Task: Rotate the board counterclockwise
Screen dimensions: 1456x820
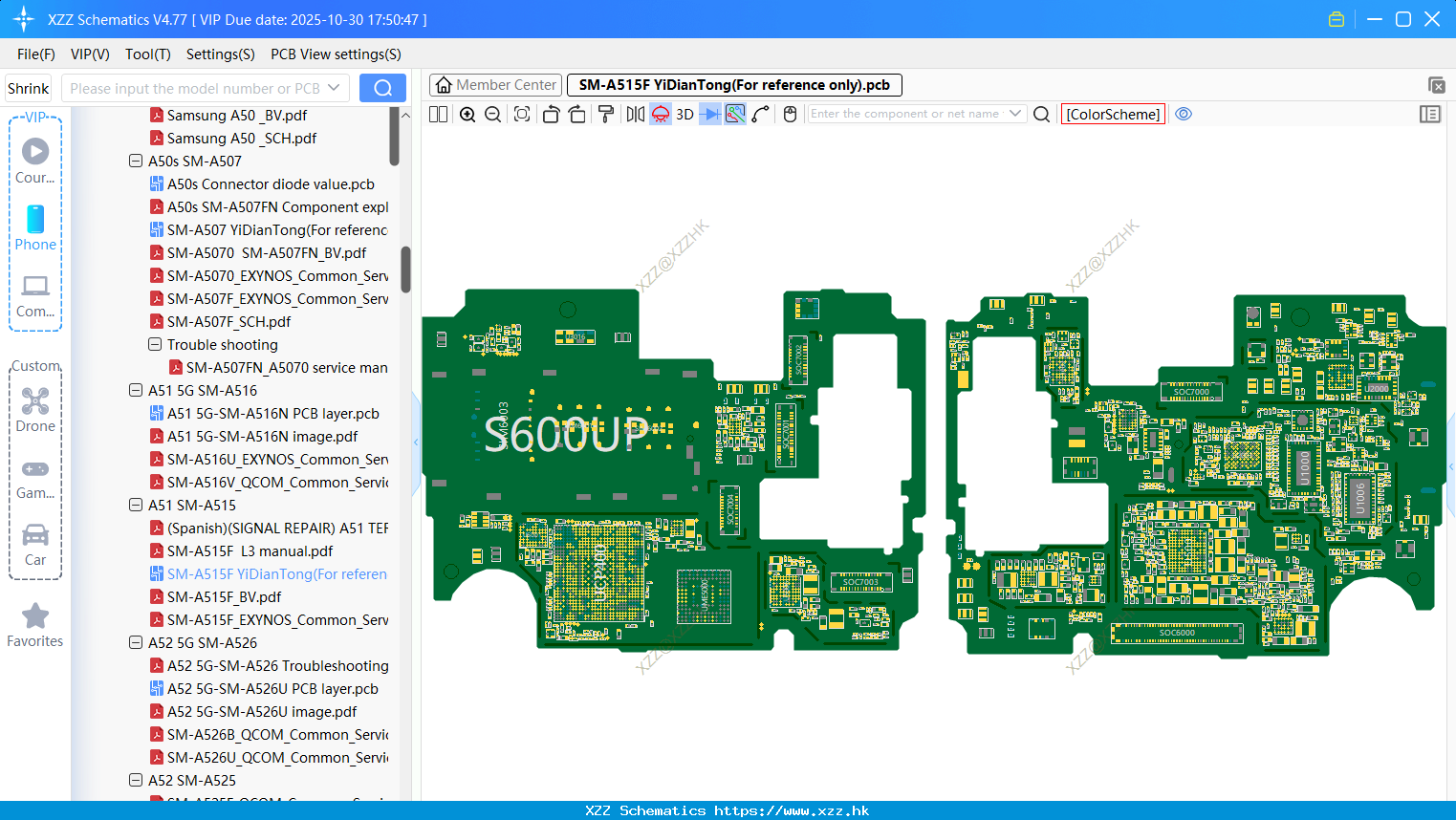Action: (551, 114)
